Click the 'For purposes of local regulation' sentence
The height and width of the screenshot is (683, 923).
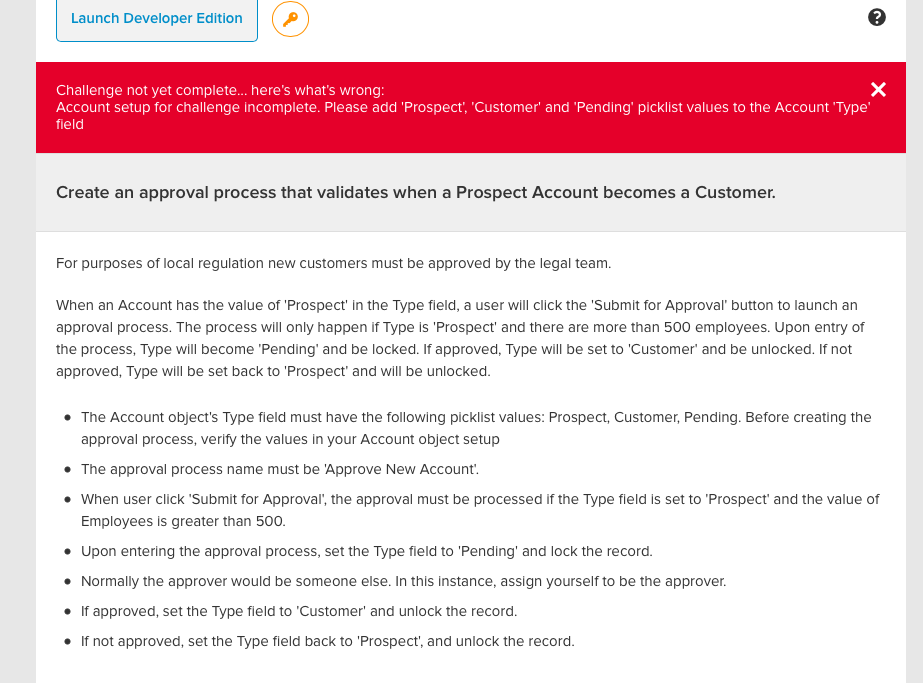333,264
